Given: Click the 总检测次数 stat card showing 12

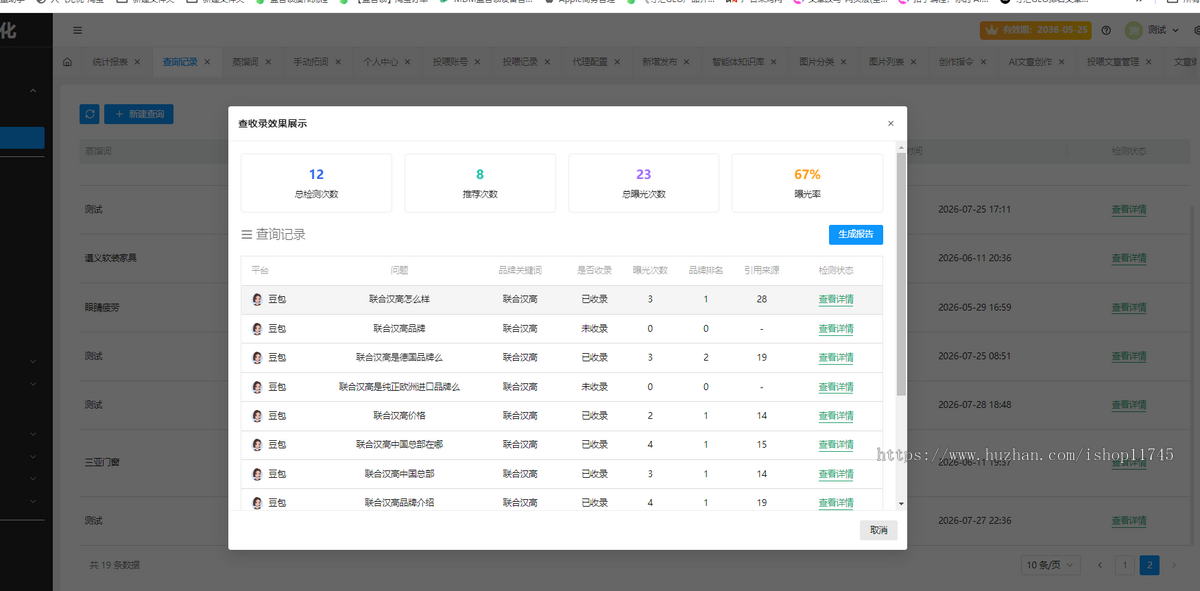Looking at the screenshot, I should click(x=316, y=183).
